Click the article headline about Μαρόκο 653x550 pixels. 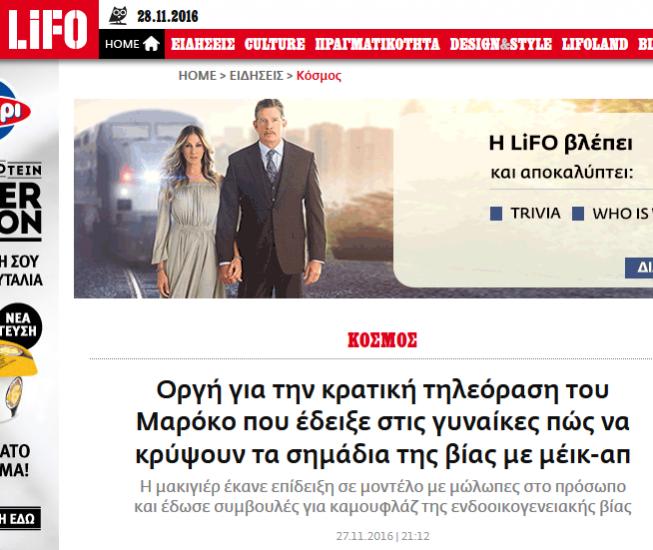coord(382,422)
